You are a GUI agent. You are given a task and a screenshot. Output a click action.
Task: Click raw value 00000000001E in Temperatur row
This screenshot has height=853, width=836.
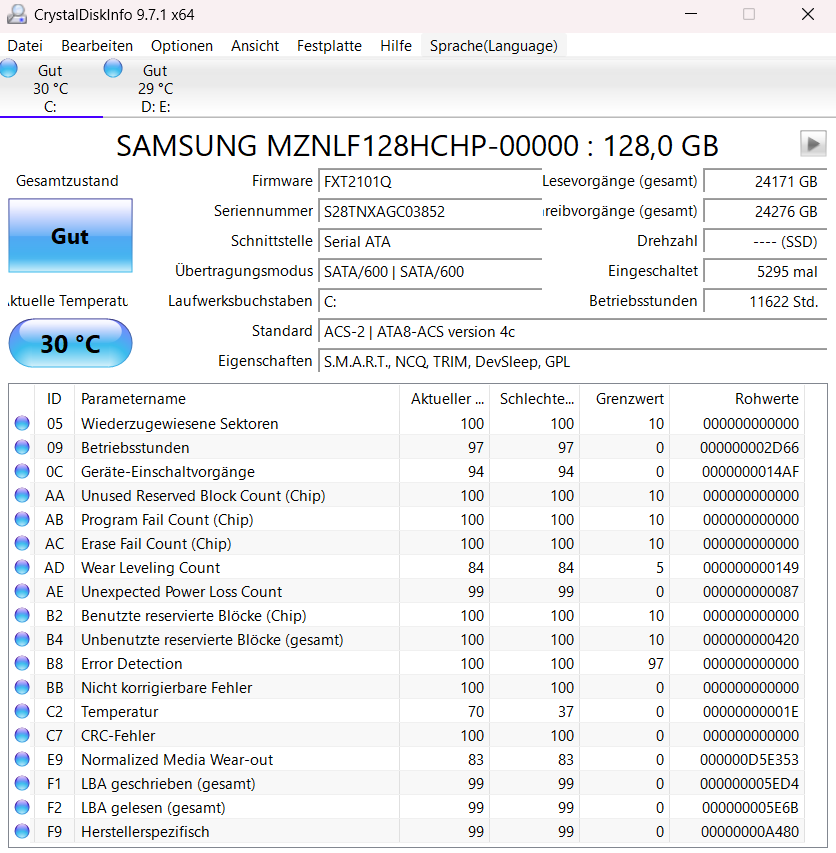(751, 712)
